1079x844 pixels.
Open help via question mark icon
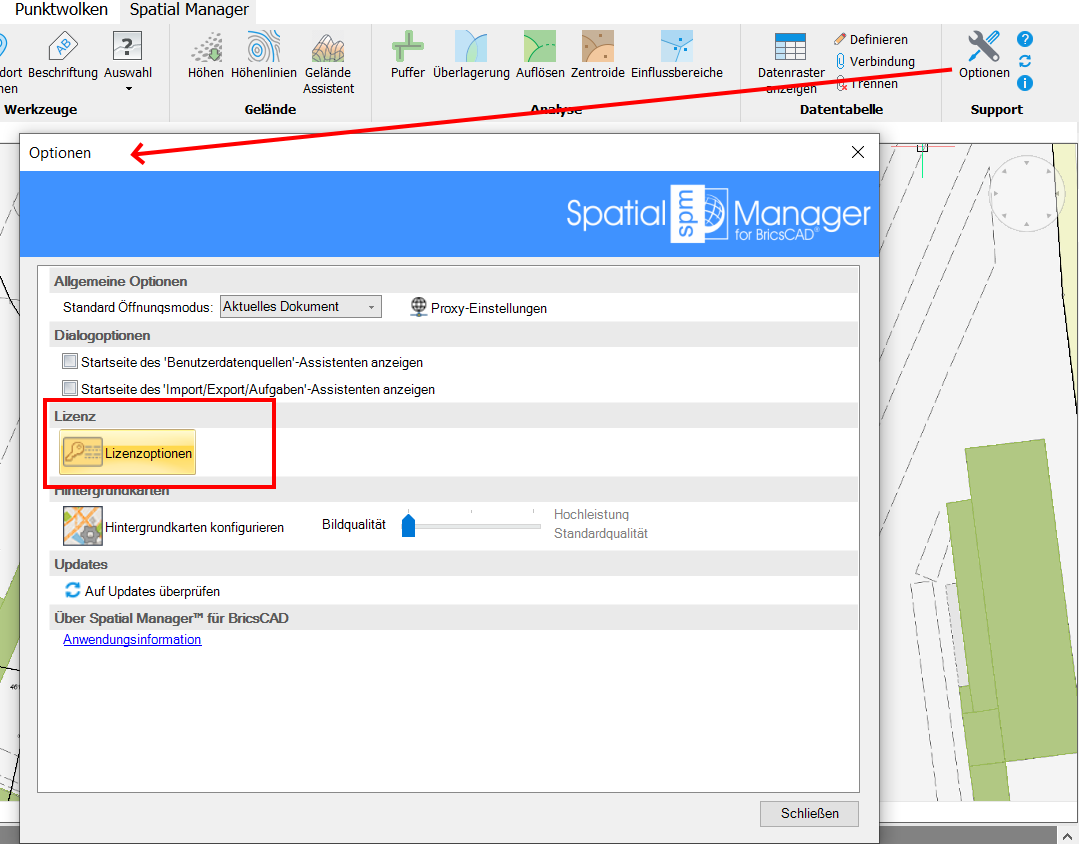1025,39
